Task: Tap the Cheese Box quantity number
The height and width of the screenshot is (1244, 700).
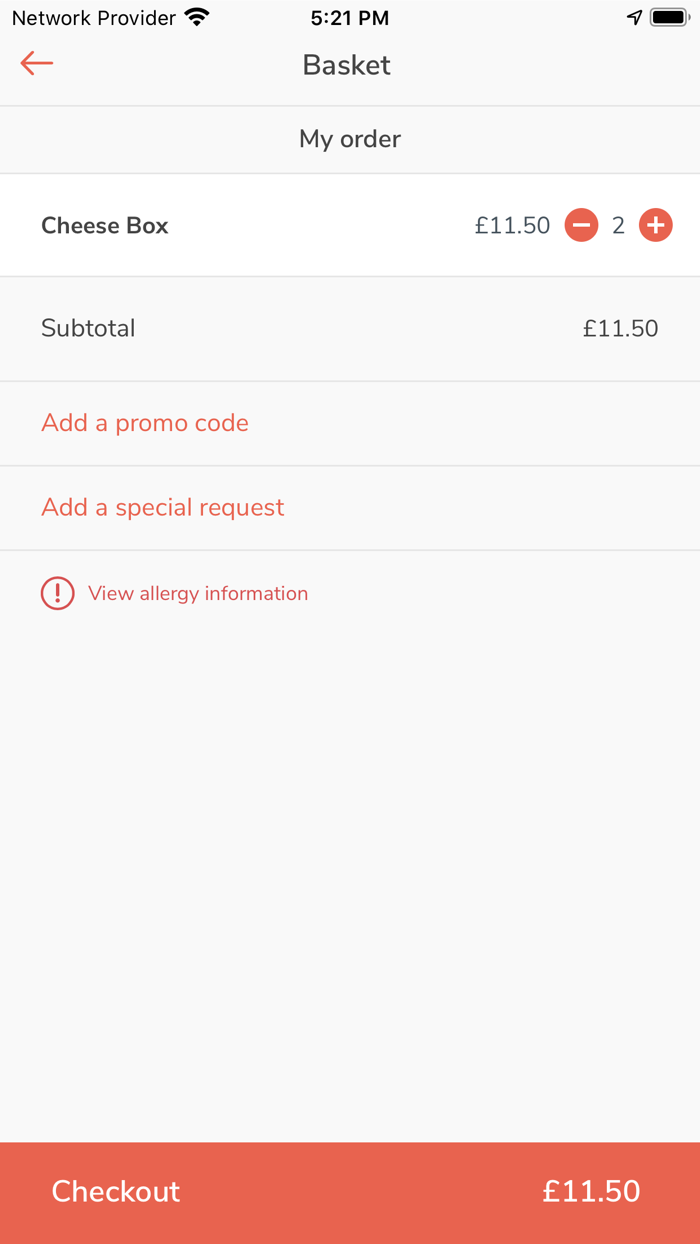Action: click(x=618, y=226)
